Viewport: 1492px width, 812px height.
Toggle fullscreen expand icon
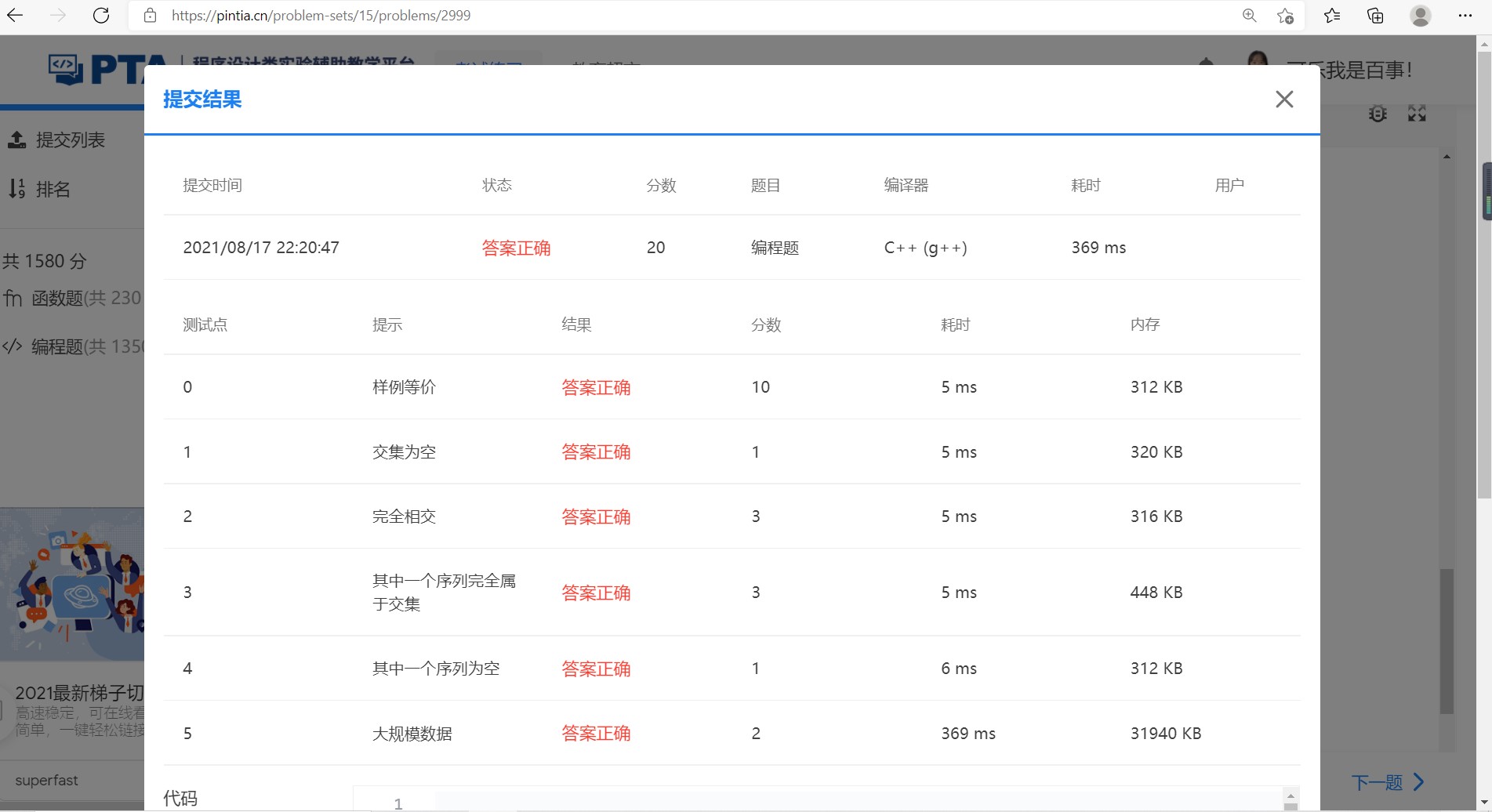tap(1417, 114)
